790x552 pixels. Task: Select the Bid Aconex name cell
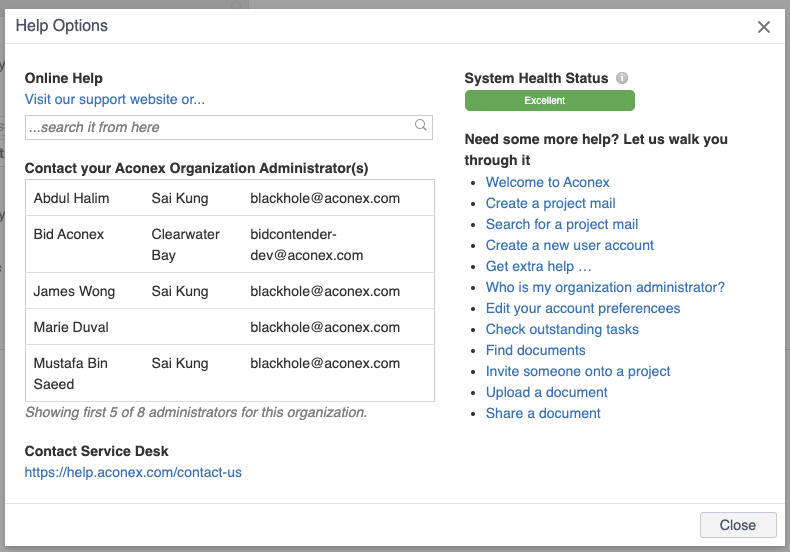(x=69, y=234)
